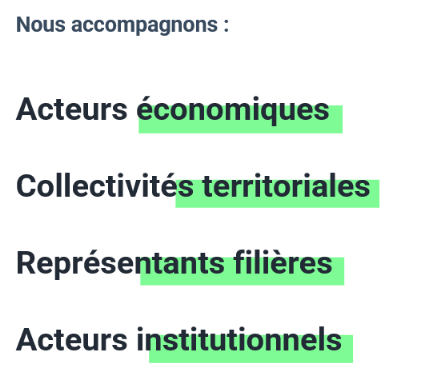
Task: Click the capital C of Collectivités
Action: (x=26, y=186)
